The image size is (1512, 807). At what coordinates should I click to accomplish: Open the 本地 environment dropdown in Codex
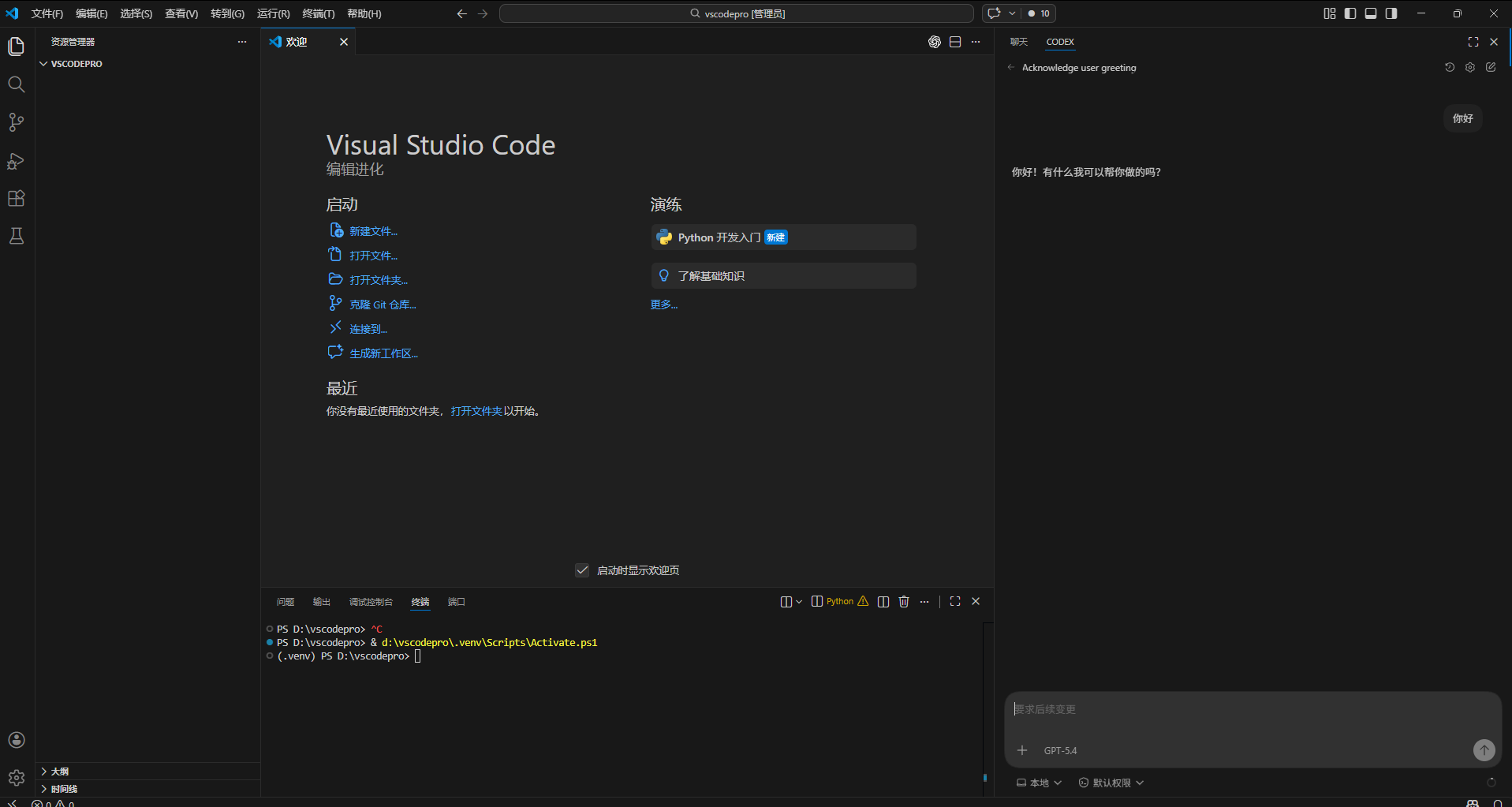1040,783
